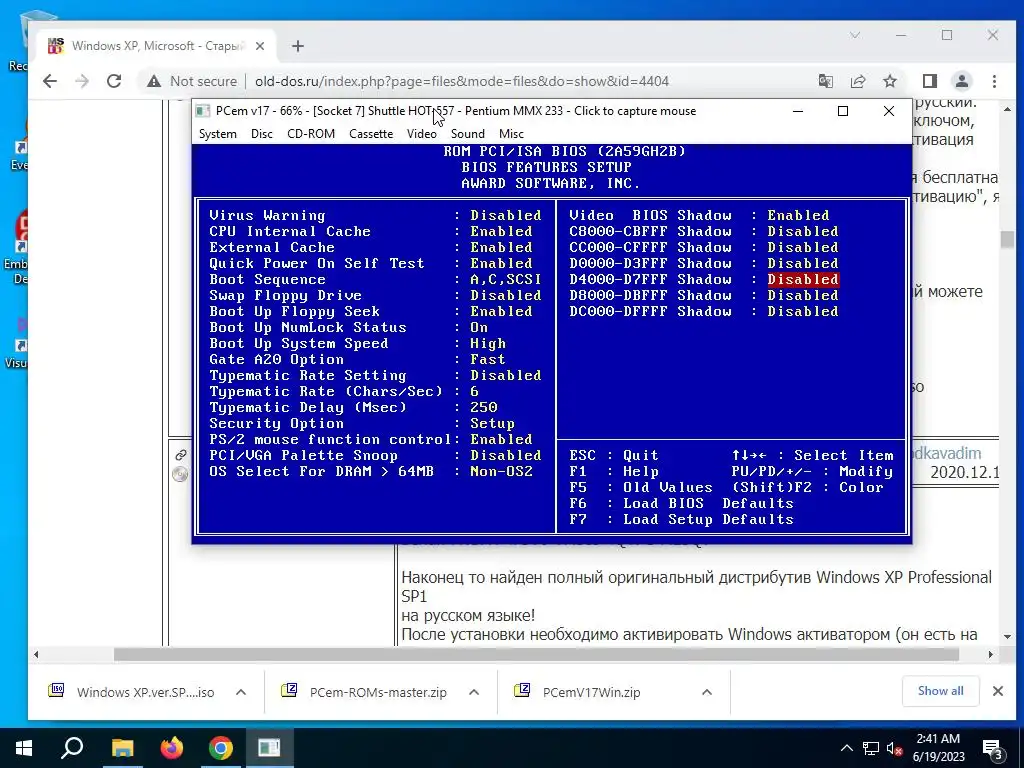
Task: Click Gate A20 Option Fast value
Action: [488, 359]
